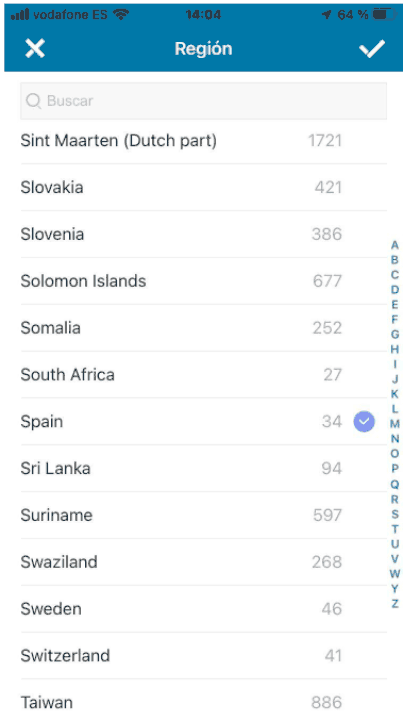This screenshot has height=719, width=406.
Task: Pick Sint Maarten (Dutch part)
Action: click(x=204, y=140)
